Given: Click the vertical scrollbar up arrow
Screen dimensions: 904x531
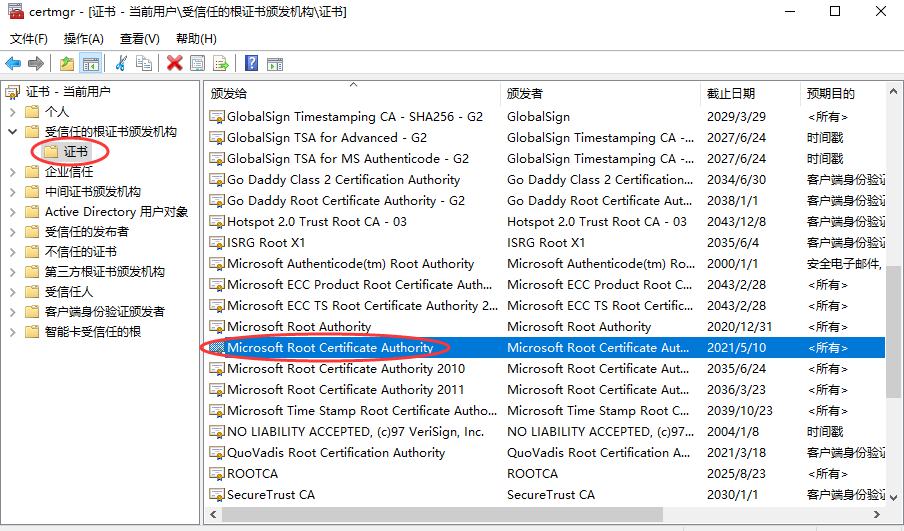Looking at the screenshot, I should click(893, 91).
